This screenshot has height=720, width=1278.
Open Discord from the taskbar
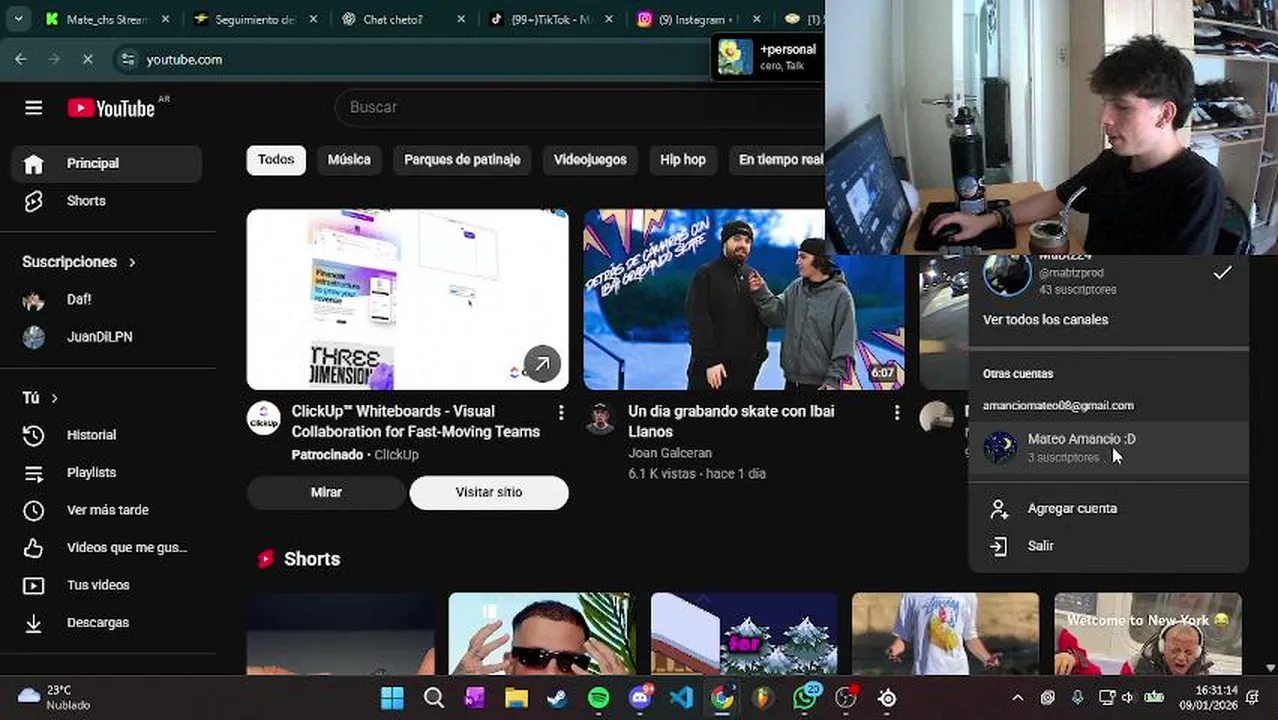pos(640,698)
